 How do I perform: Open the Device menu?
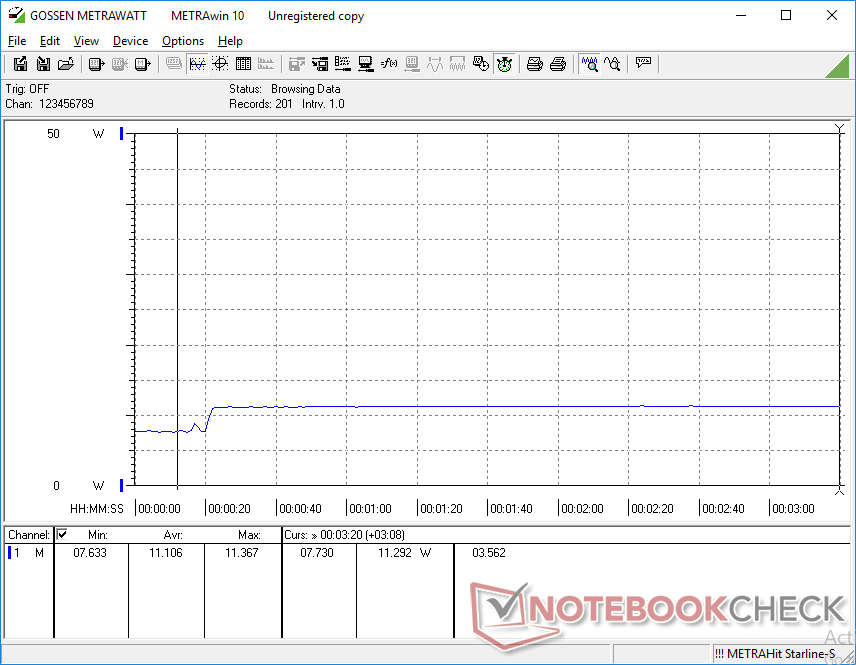(x=130, y=41)
